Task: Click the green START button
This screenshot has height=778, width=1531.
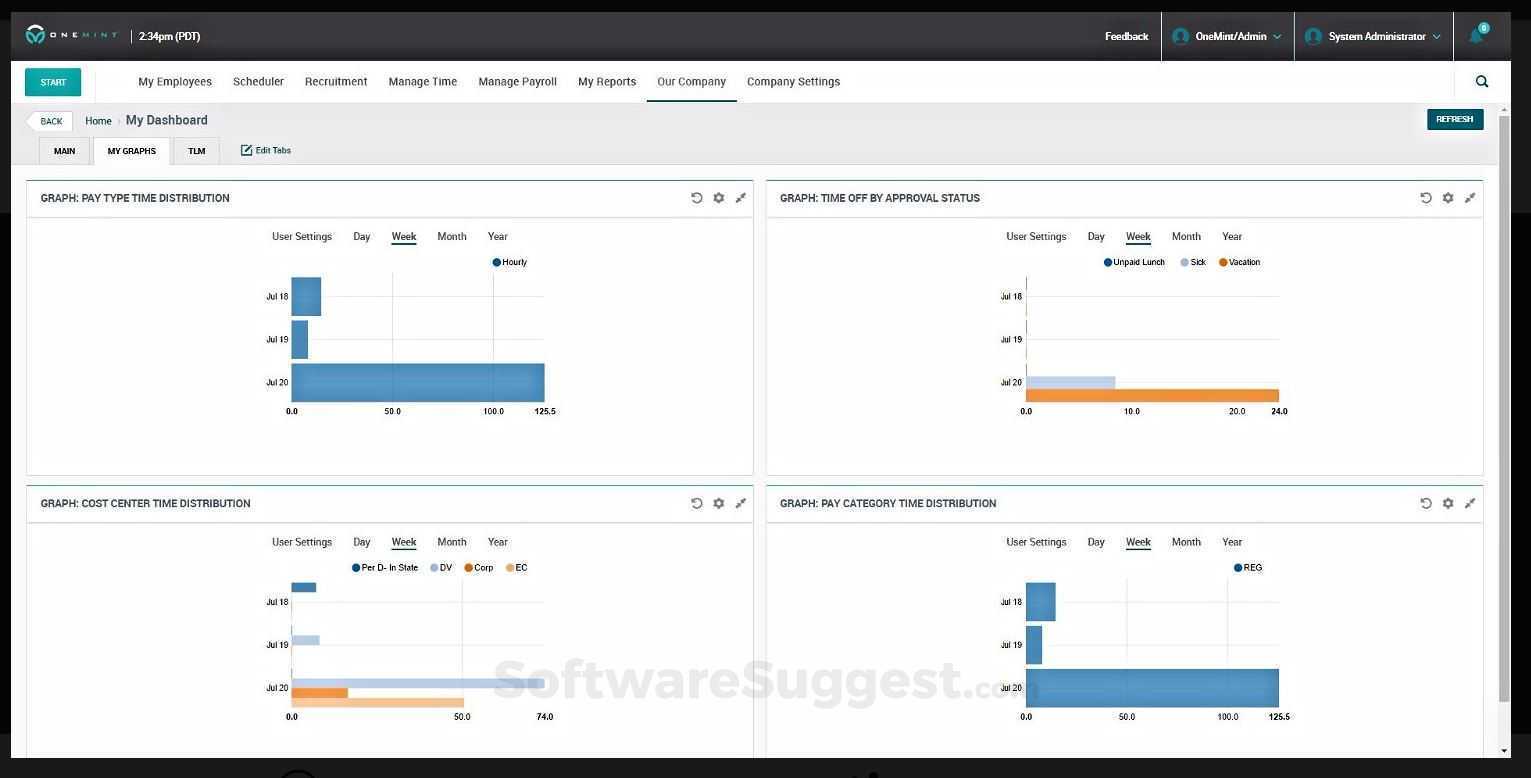Action: pyautogui.click(x=53, y=82)
